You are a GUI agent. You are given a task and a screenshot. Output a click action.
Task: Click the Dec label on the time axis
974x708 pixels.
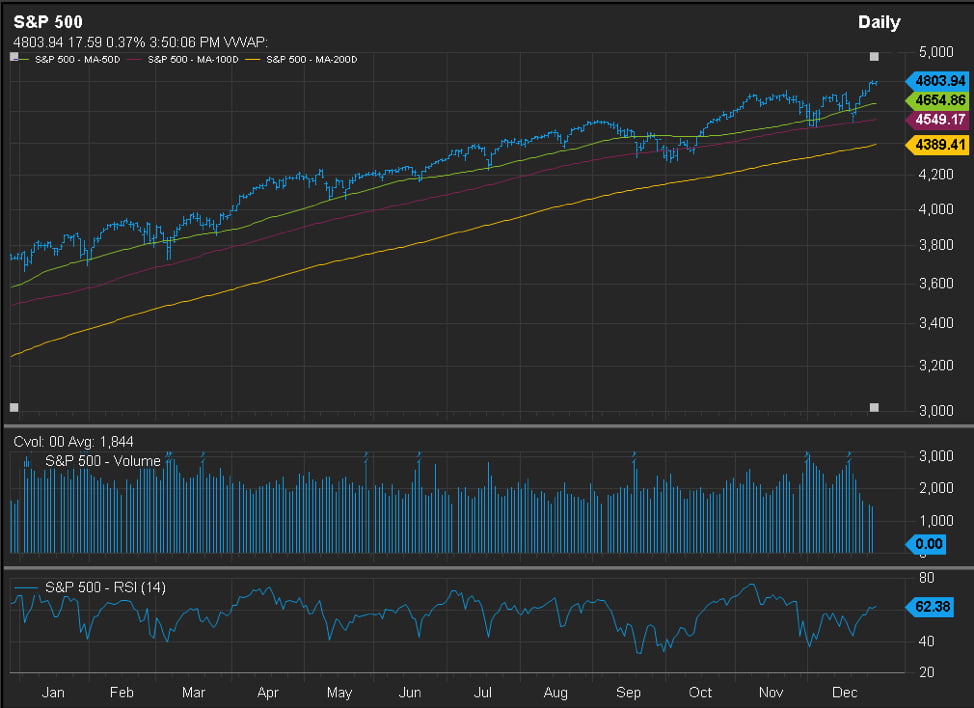click(x=845, y=692)
